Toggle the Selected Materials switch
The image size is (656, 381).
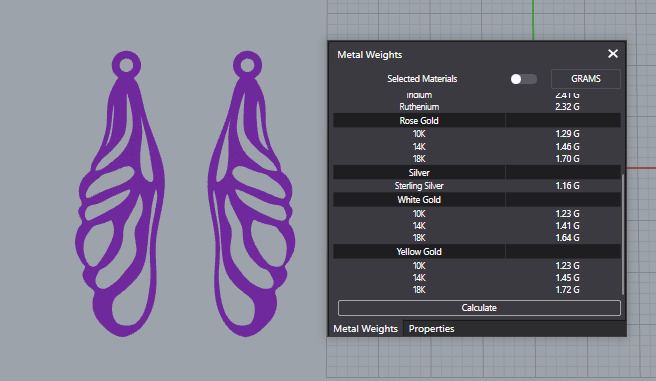523,79
